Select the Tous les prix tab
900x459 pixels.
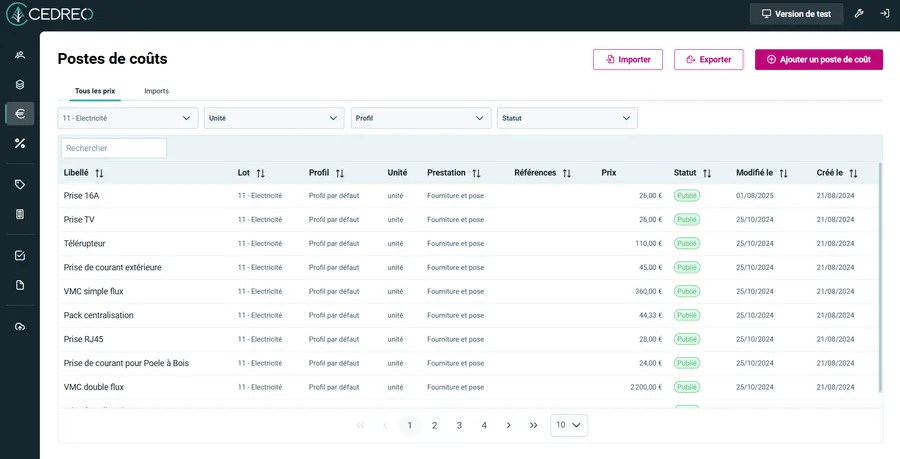(x=95, y=91)
